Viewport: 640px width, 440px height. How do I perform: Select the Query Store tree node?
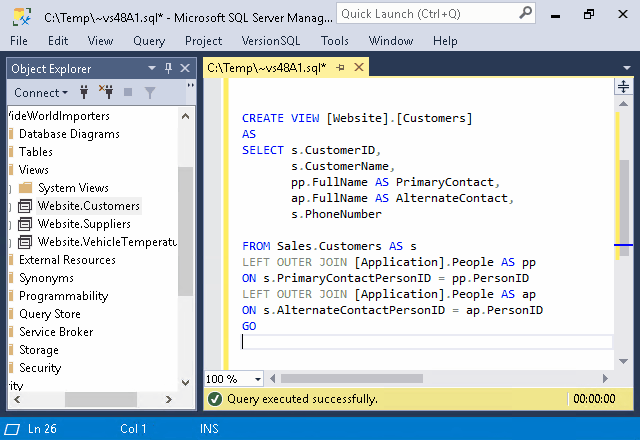coord(49,314)
